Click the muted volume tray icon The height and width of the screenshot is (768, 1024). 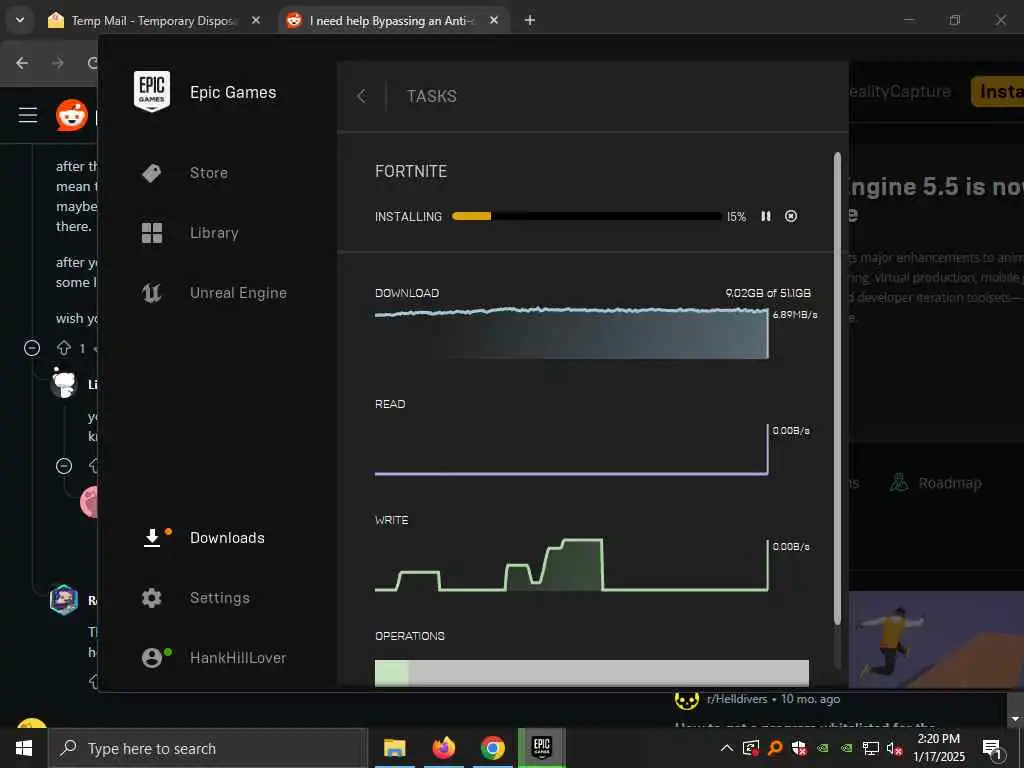click(895, 748)
